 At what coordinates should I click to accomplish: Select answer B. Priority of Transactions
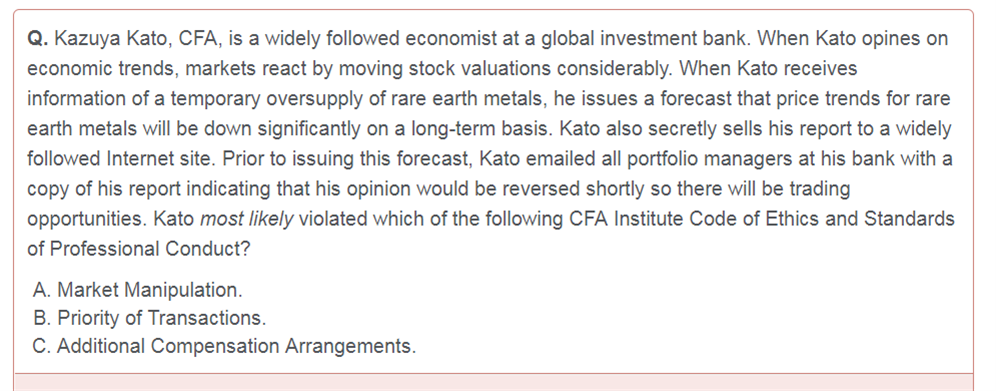(x=149, y=318)
